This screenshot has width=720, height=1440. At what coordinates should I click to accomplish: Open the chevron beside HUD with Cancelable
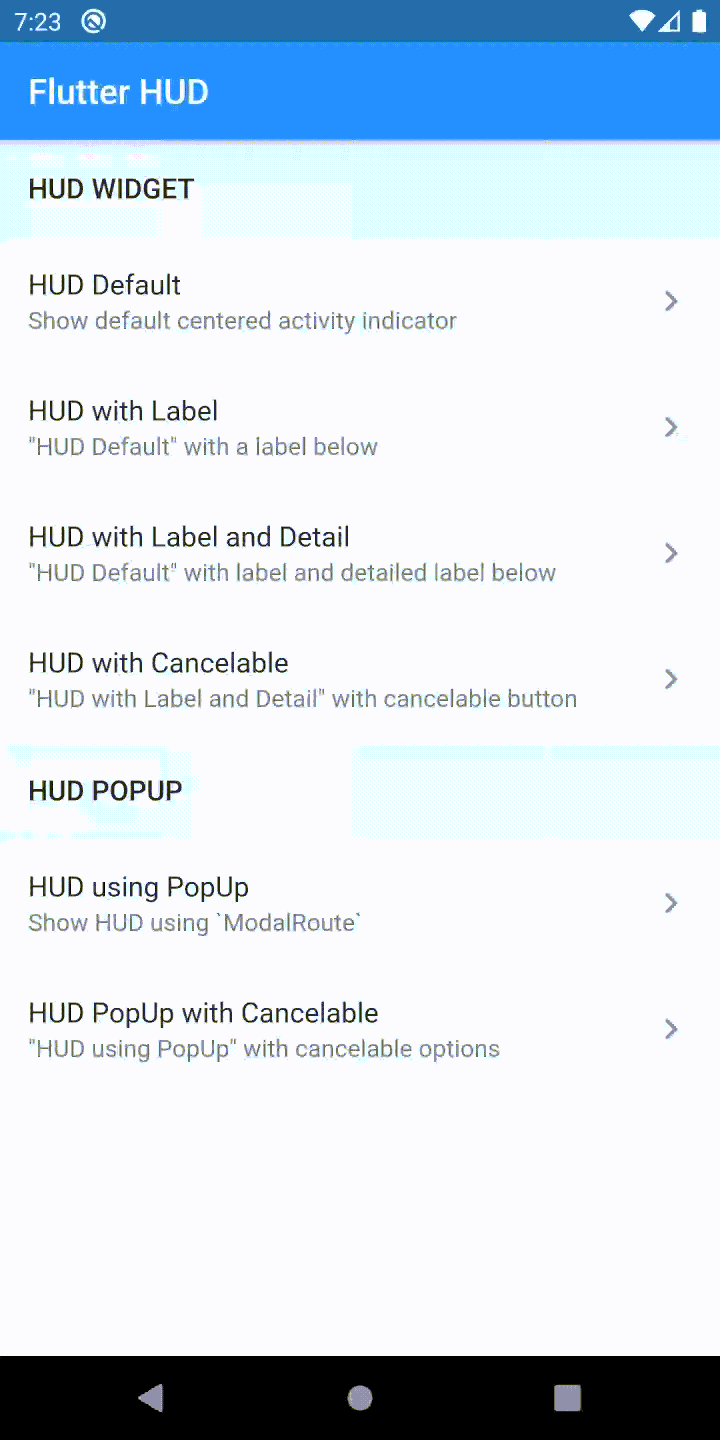tap(671, 679)
